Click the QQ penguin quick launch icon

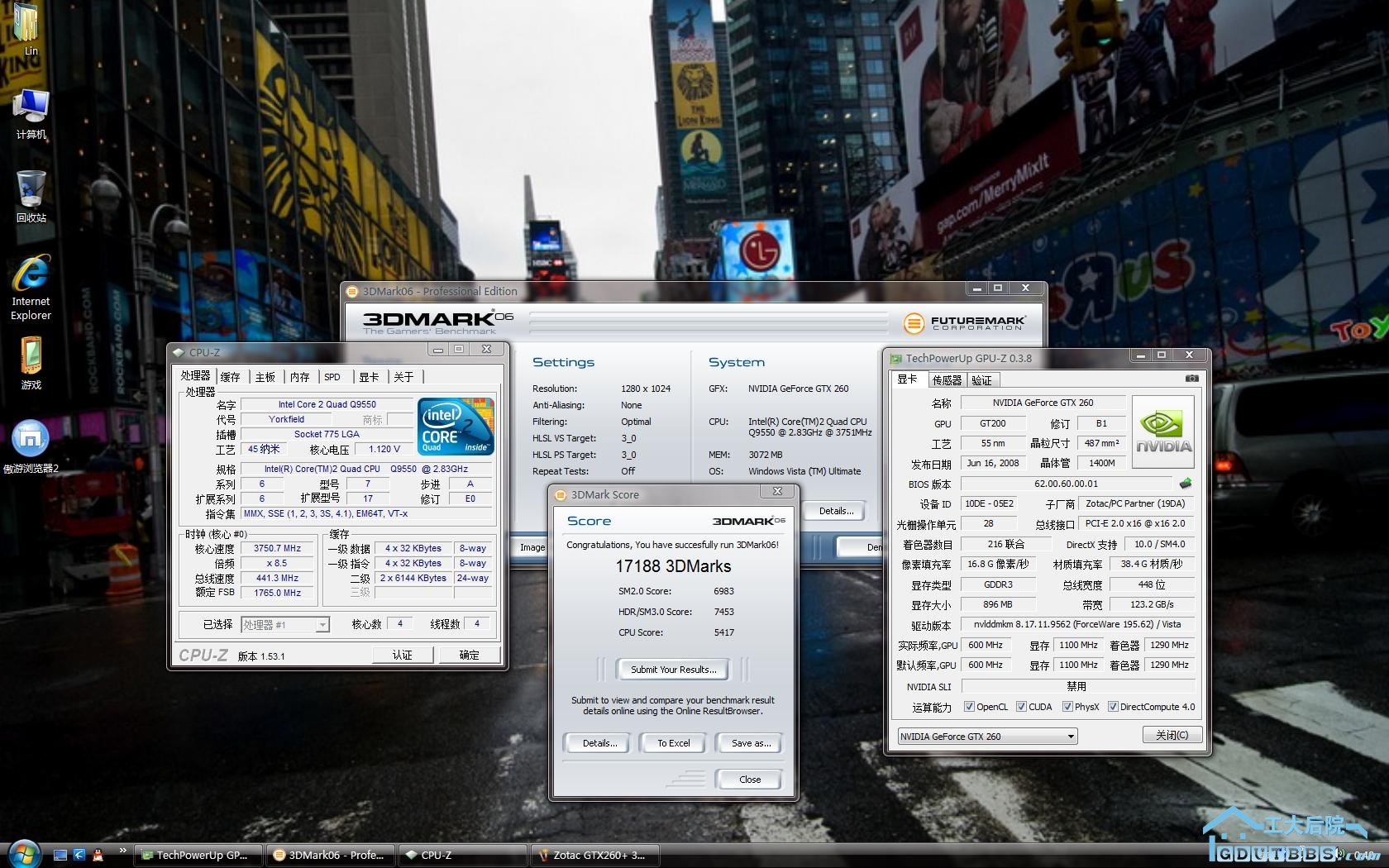click(x=98, y=855)
